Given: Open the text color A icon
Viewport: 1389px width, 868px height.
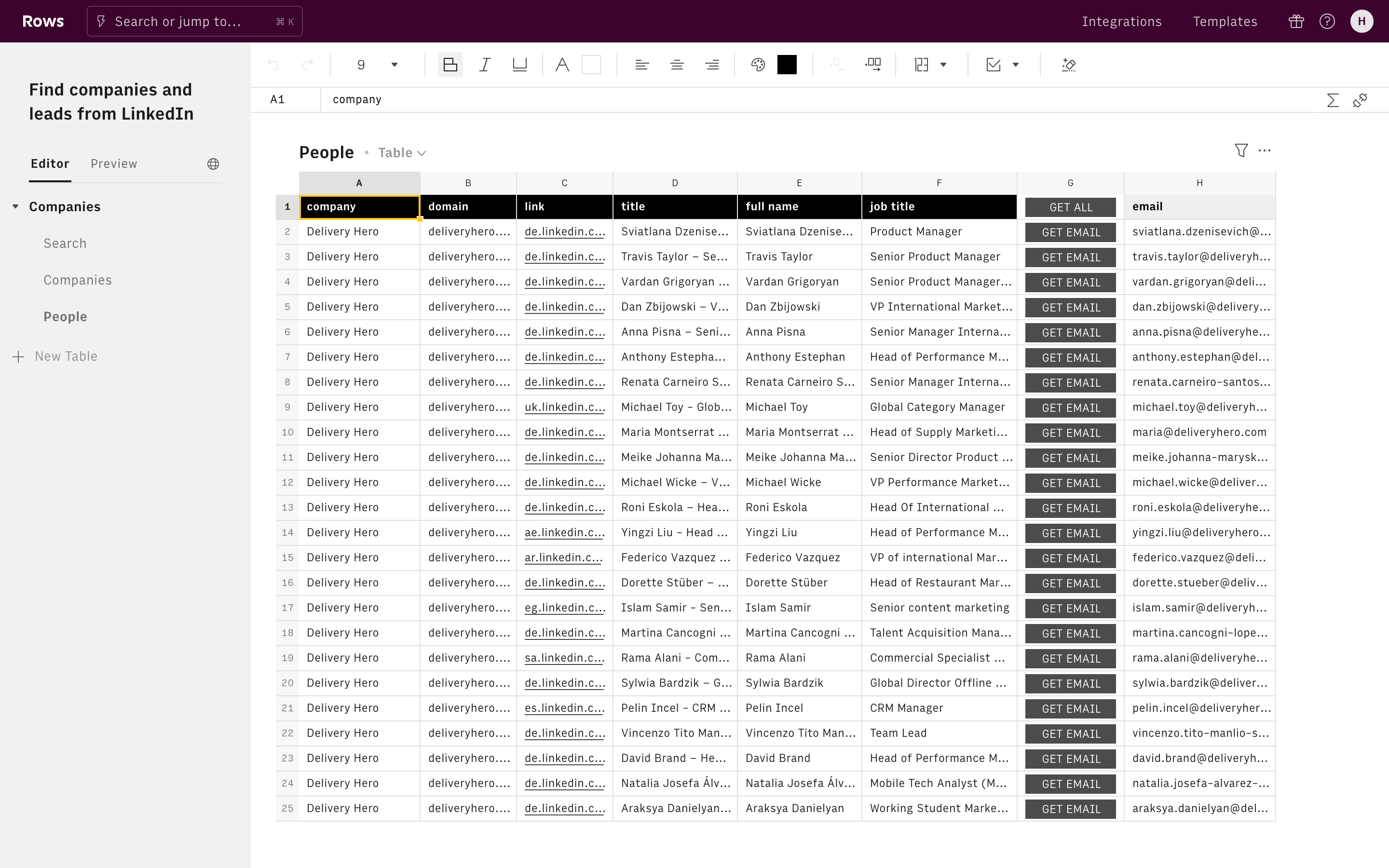Looking at the screenshot, I should click(562, 65).
